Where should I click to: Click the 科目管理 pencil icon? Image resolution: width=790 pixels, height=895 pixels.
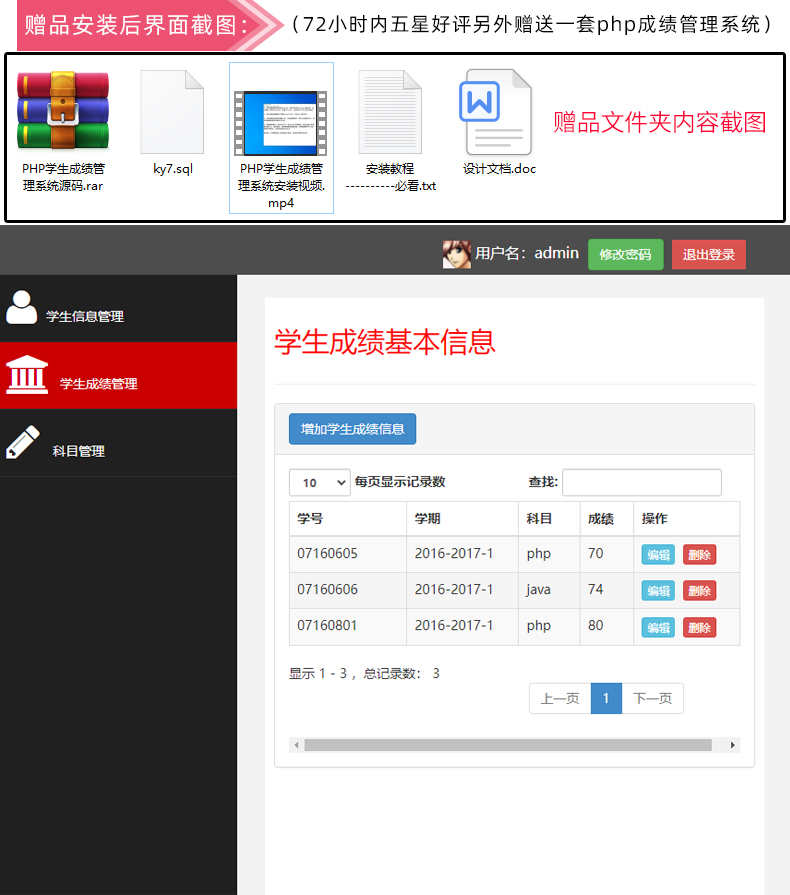click(23, 442)
